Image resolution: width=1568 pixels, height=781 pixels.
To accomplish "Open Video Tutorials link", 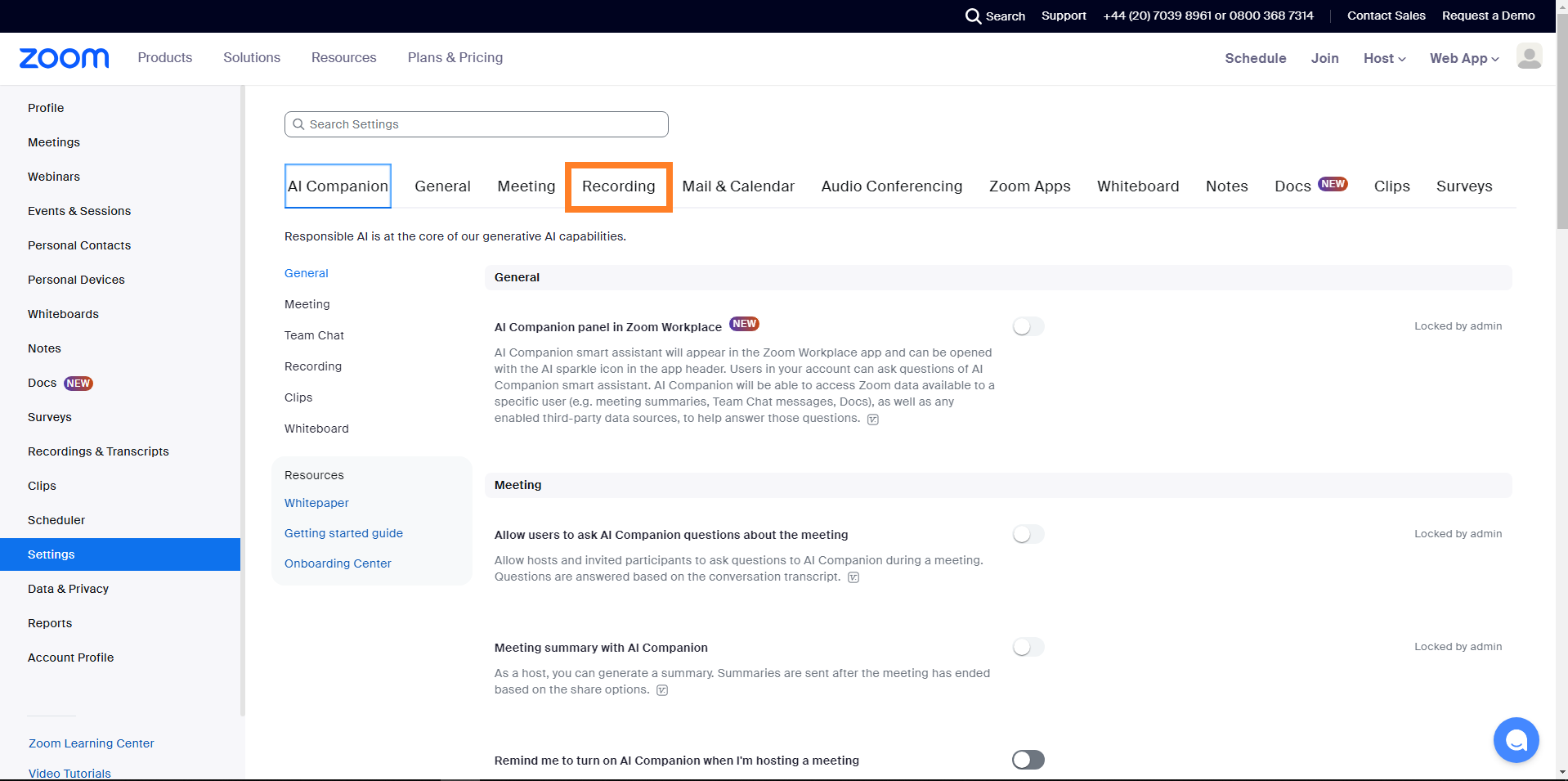I will coord(69,774).
